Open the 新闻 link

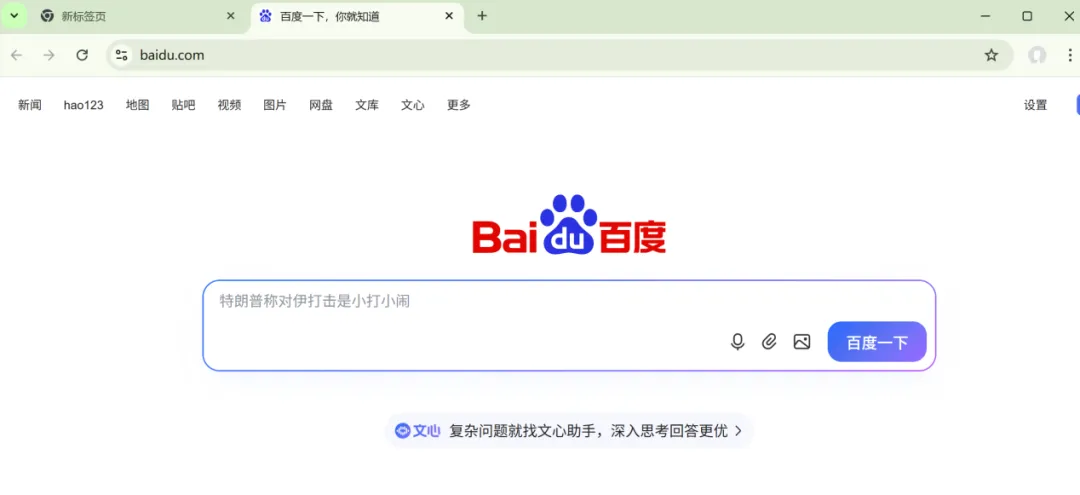click(30, 105)
